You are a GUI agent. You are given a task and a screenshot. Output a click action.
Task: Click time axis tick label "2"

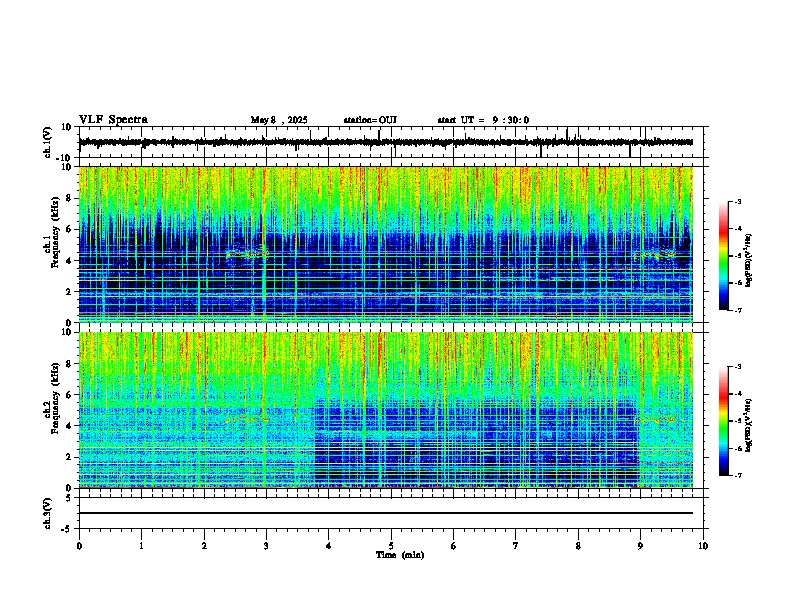[204, 546]
